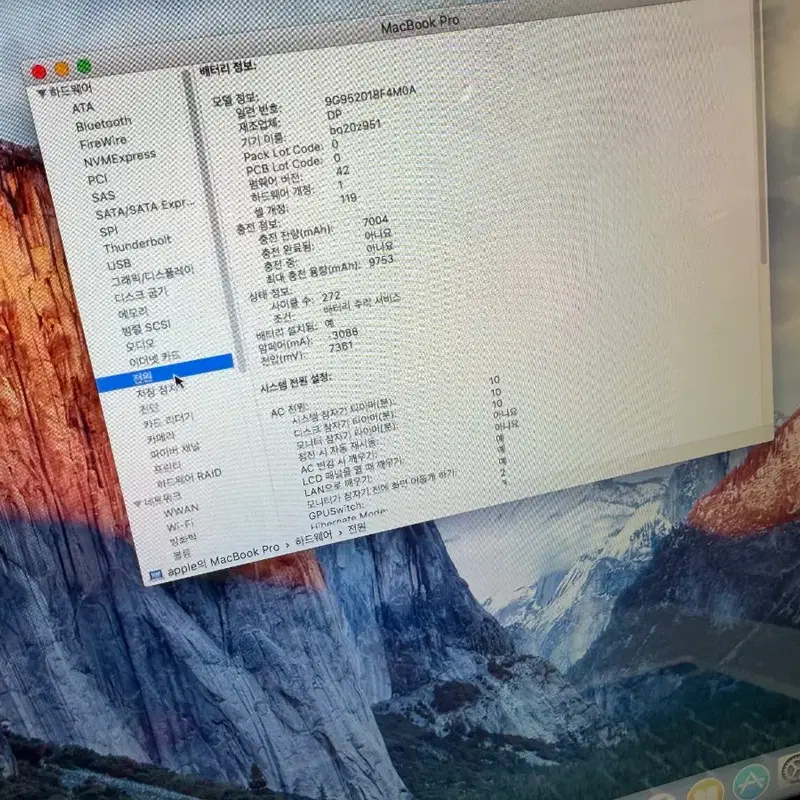Click 전원 in the bottom path bar
Viewport: 800px width, 800px height.
point(357,528)
